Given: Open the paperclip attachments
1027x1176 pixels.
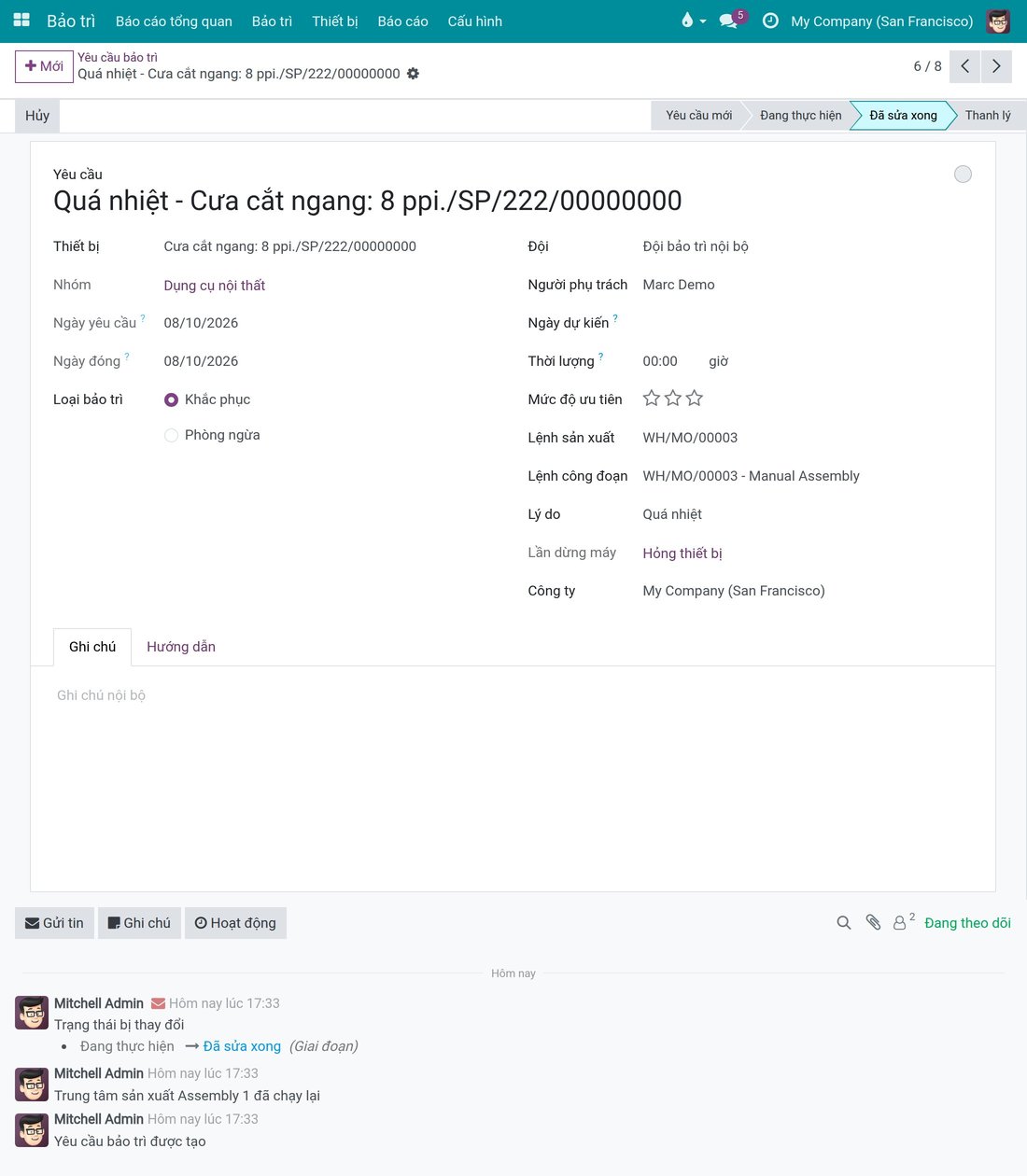Looking at the screenshot, I should coord(873,923).
